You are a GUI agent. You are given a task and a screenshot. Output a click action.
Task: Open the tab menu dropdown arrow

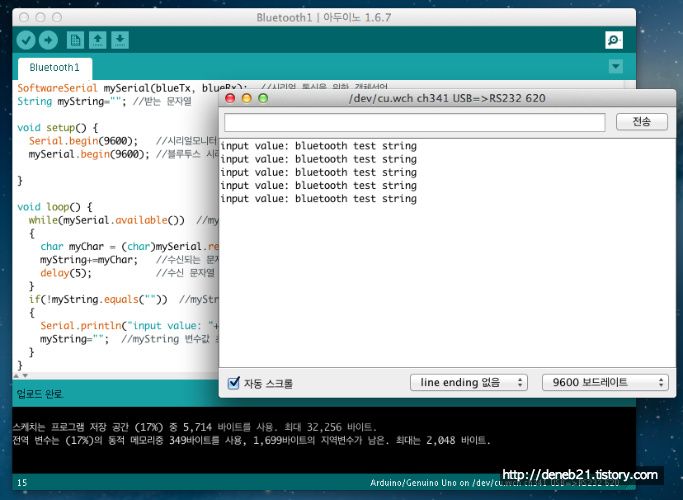pyautogui.click(x=615, y=67)
